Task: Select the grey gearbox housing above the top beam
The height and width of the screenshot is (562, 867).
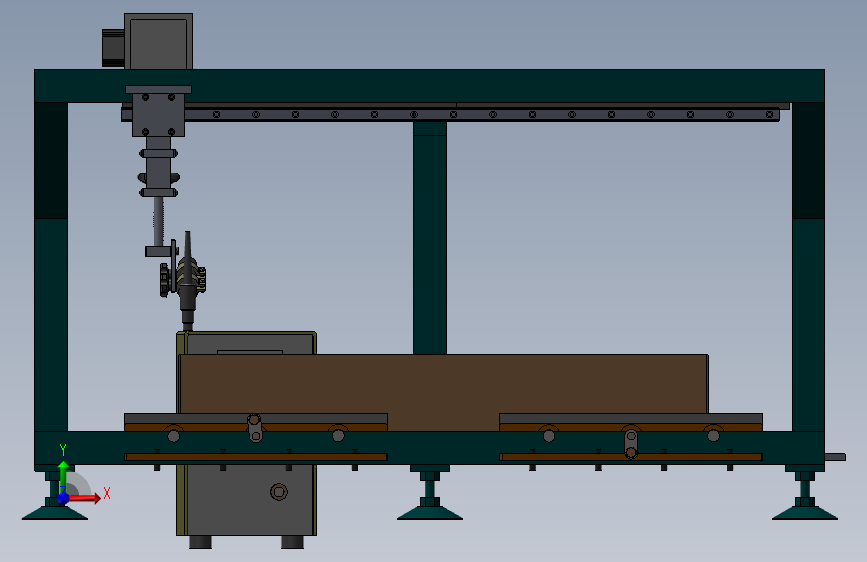Action: [159, 42]
